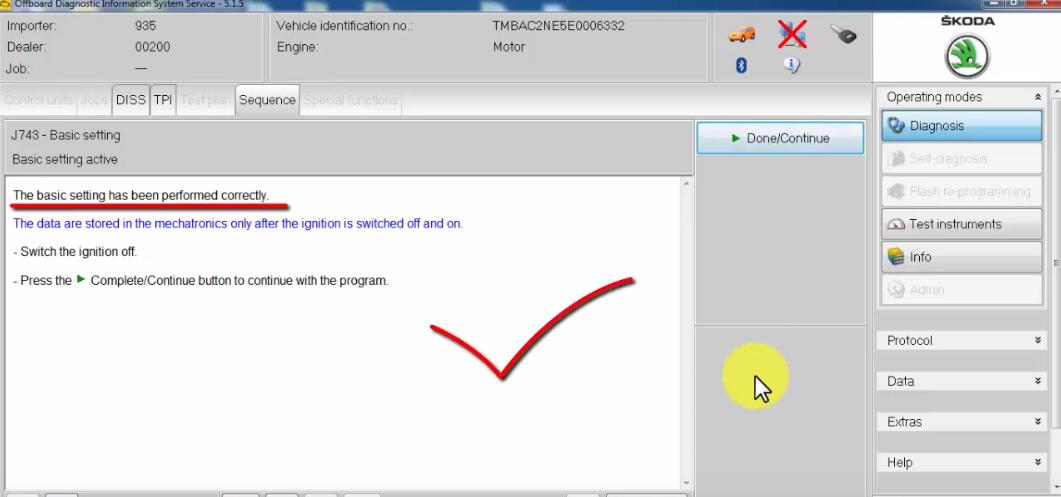Viewport: 1061px width, 497px height.
Task: Click the Self-diagnosis button
Action: (x=962, y=158)
